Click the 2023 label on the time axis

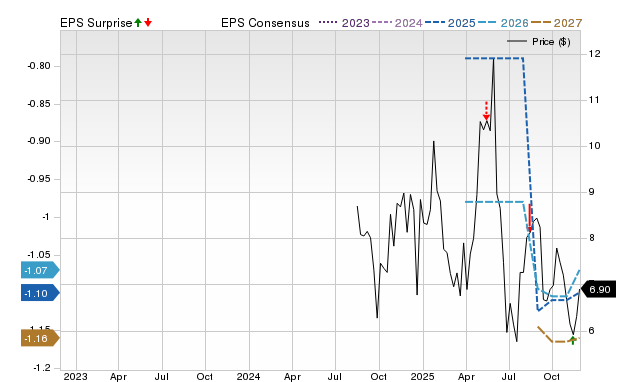pos(76,376)
